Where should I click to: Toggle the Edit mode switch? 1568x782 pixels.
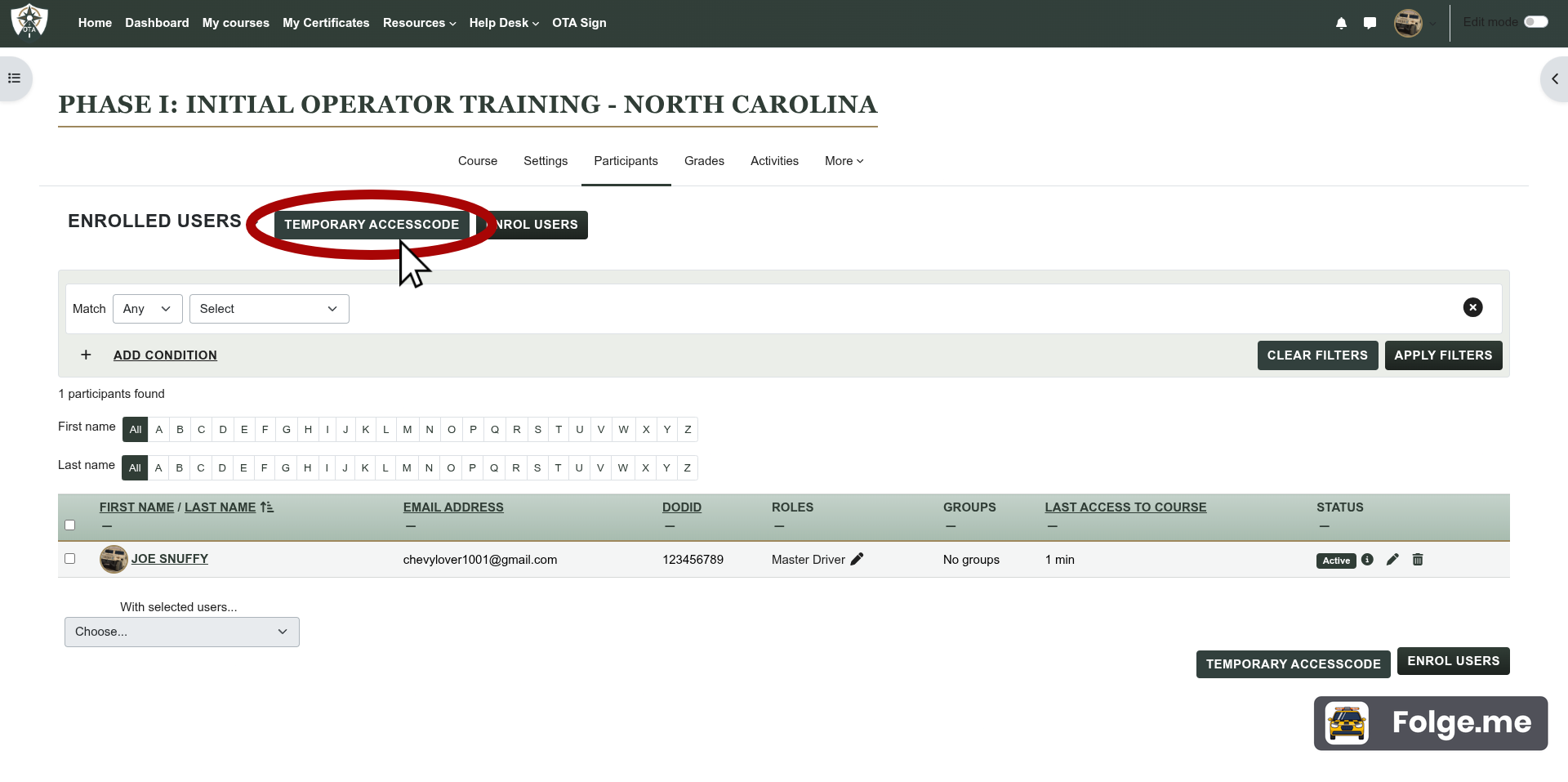[x=1535, y=22]
